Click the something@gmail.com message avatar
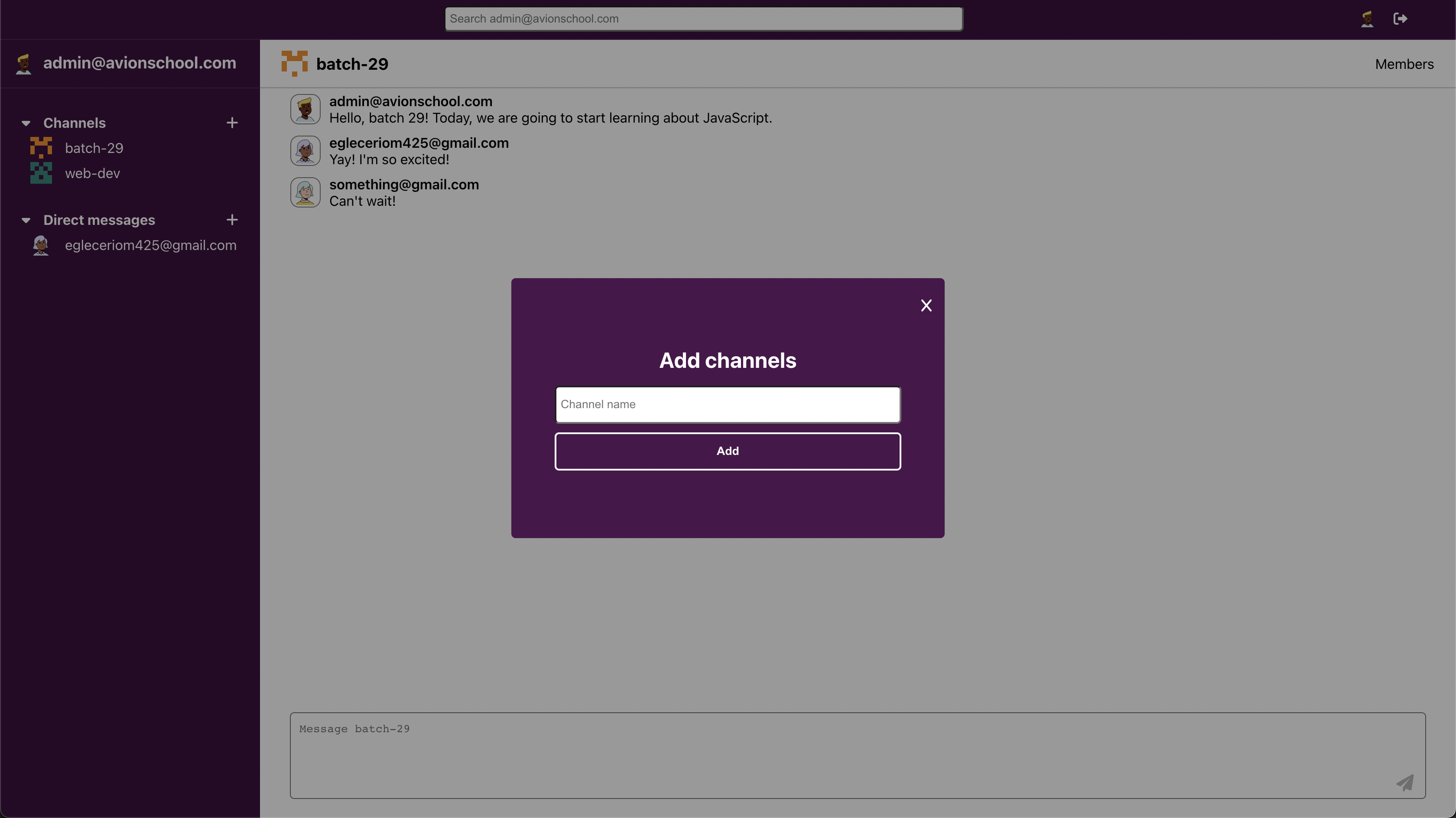The width and height of the screenshot is (1456, 818). 305,192
